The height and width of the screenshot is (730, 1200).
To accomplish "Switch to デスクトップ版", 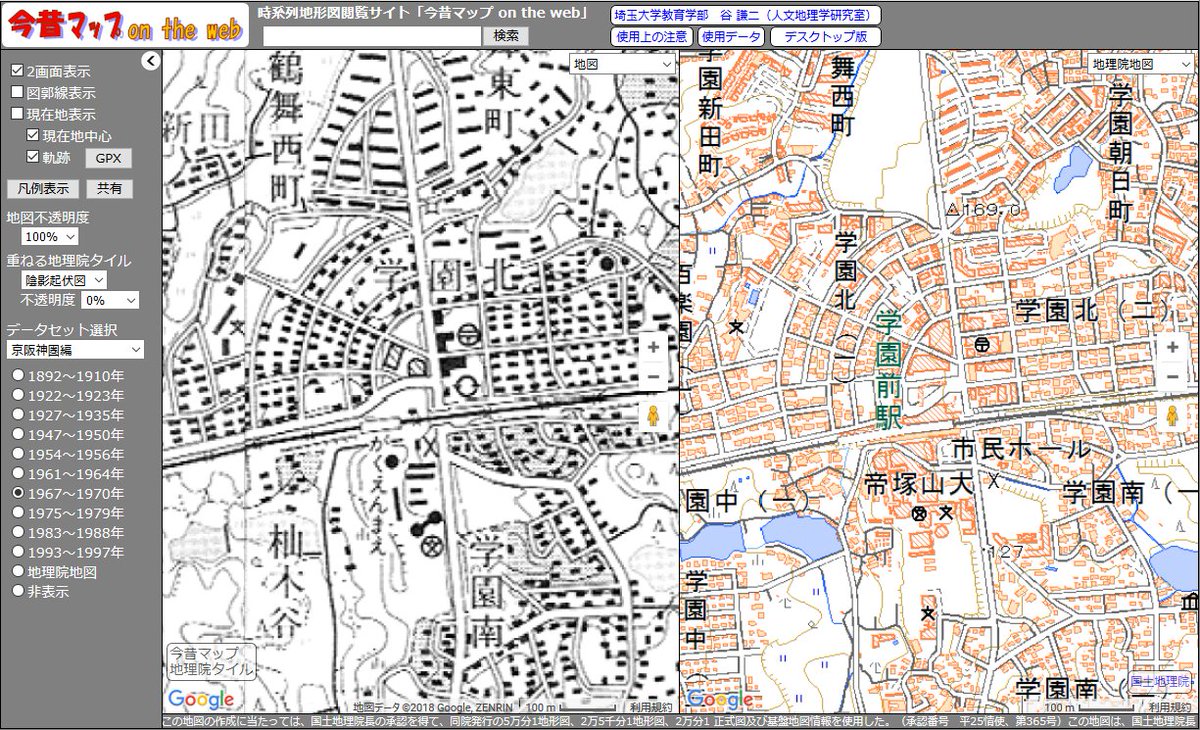I will (826, 37).
